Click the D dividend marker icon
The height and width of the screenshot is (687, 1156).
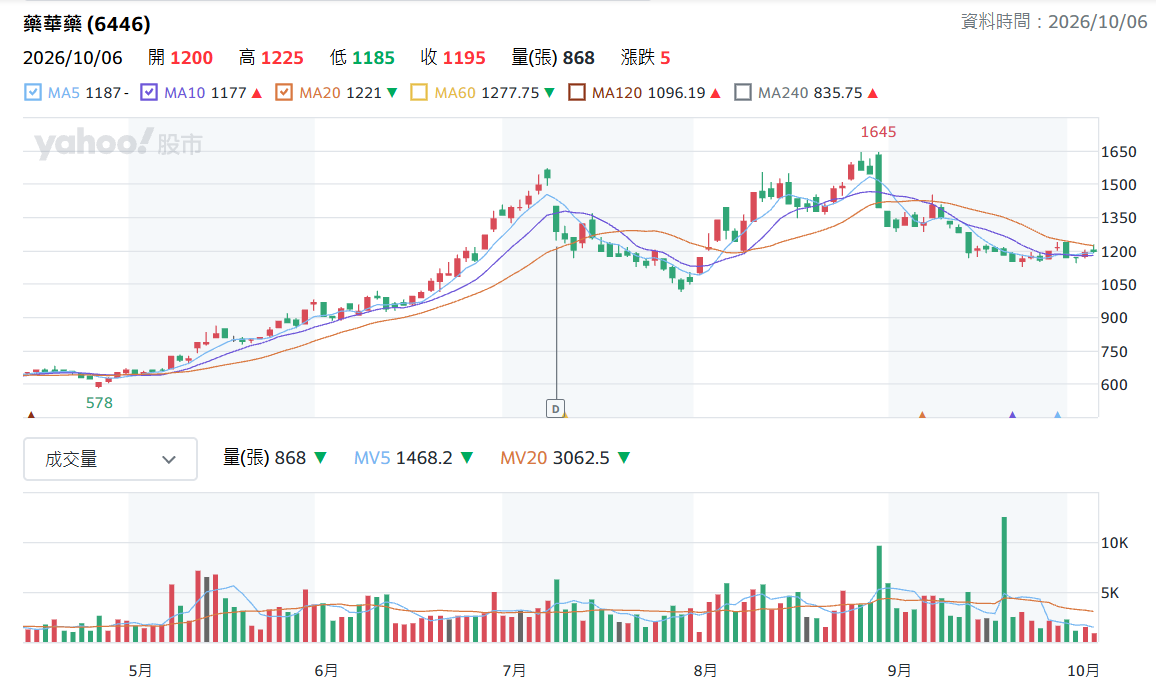[555, 408]
